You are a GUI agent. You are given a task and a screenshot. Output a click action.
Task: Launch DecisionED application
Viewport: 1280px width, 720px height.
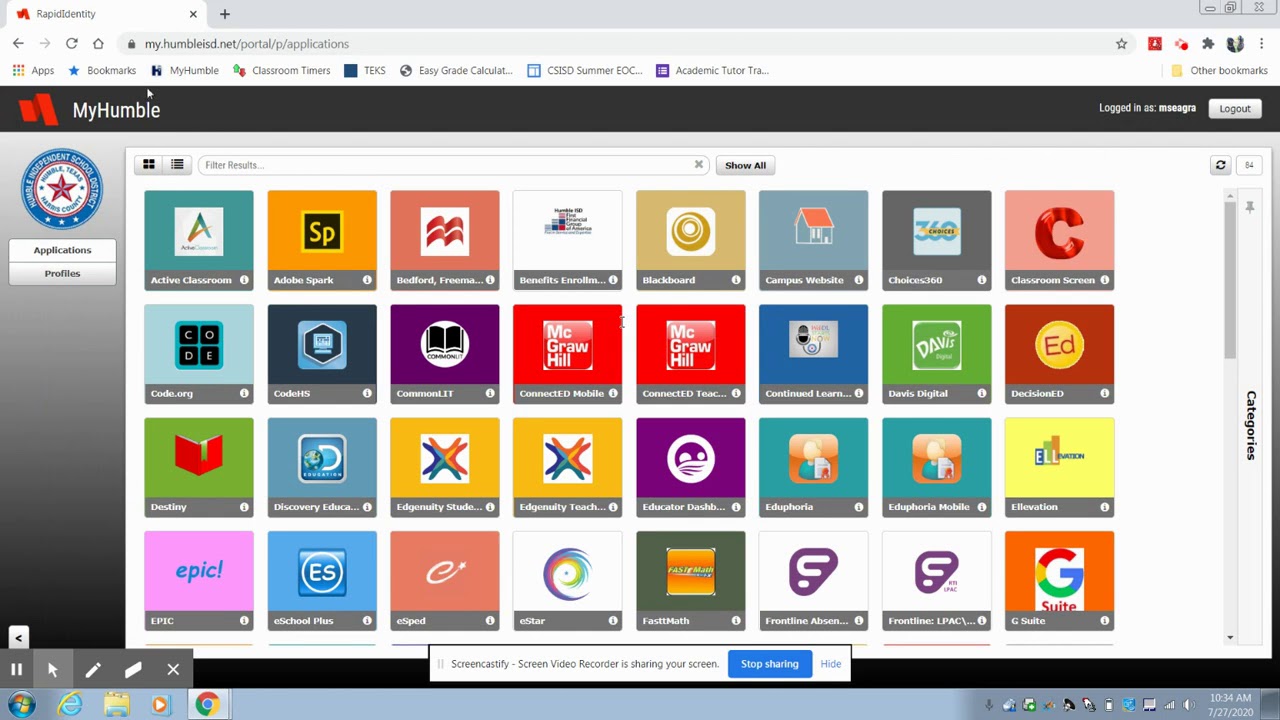(x=1059, y=353)
